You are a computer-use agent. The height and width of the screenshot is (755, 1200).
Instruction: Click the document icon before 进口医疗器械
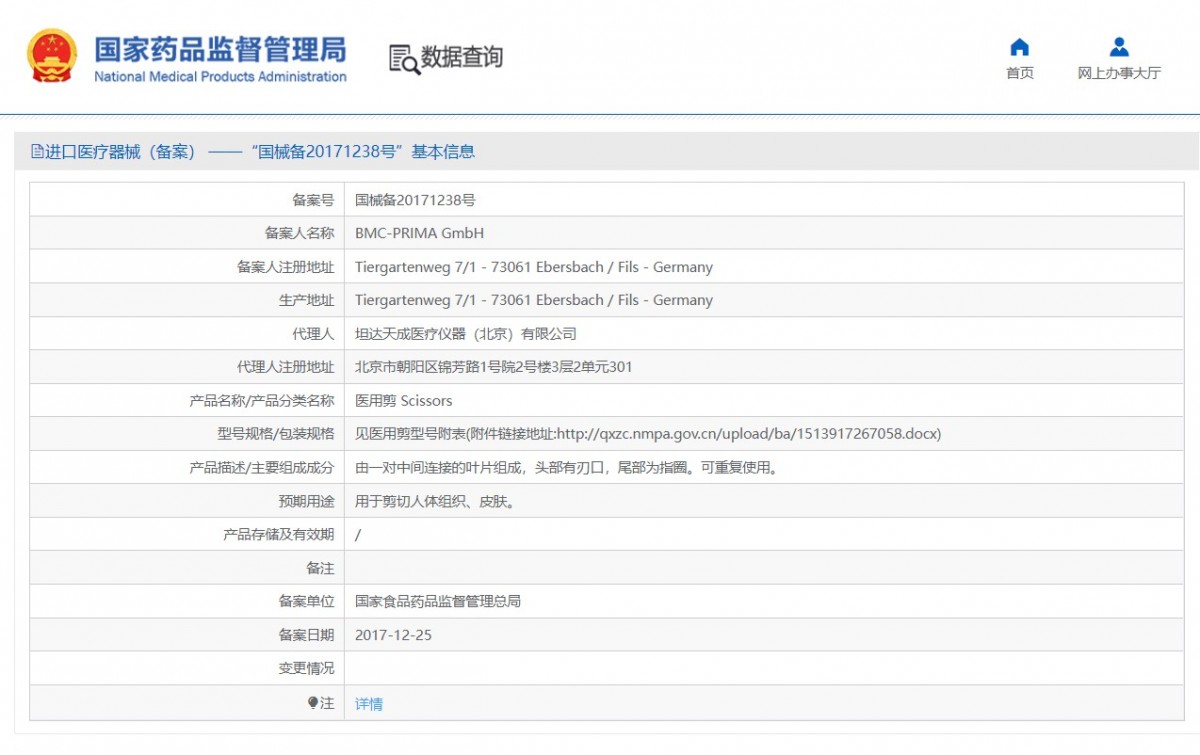[x=37, y=152]
